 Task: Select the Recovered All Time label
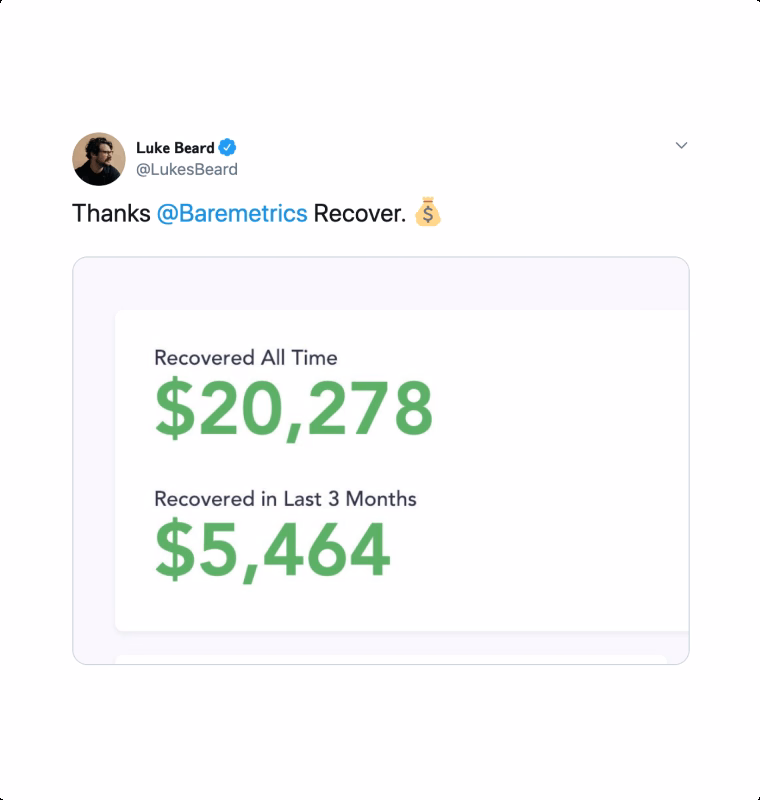246,358
